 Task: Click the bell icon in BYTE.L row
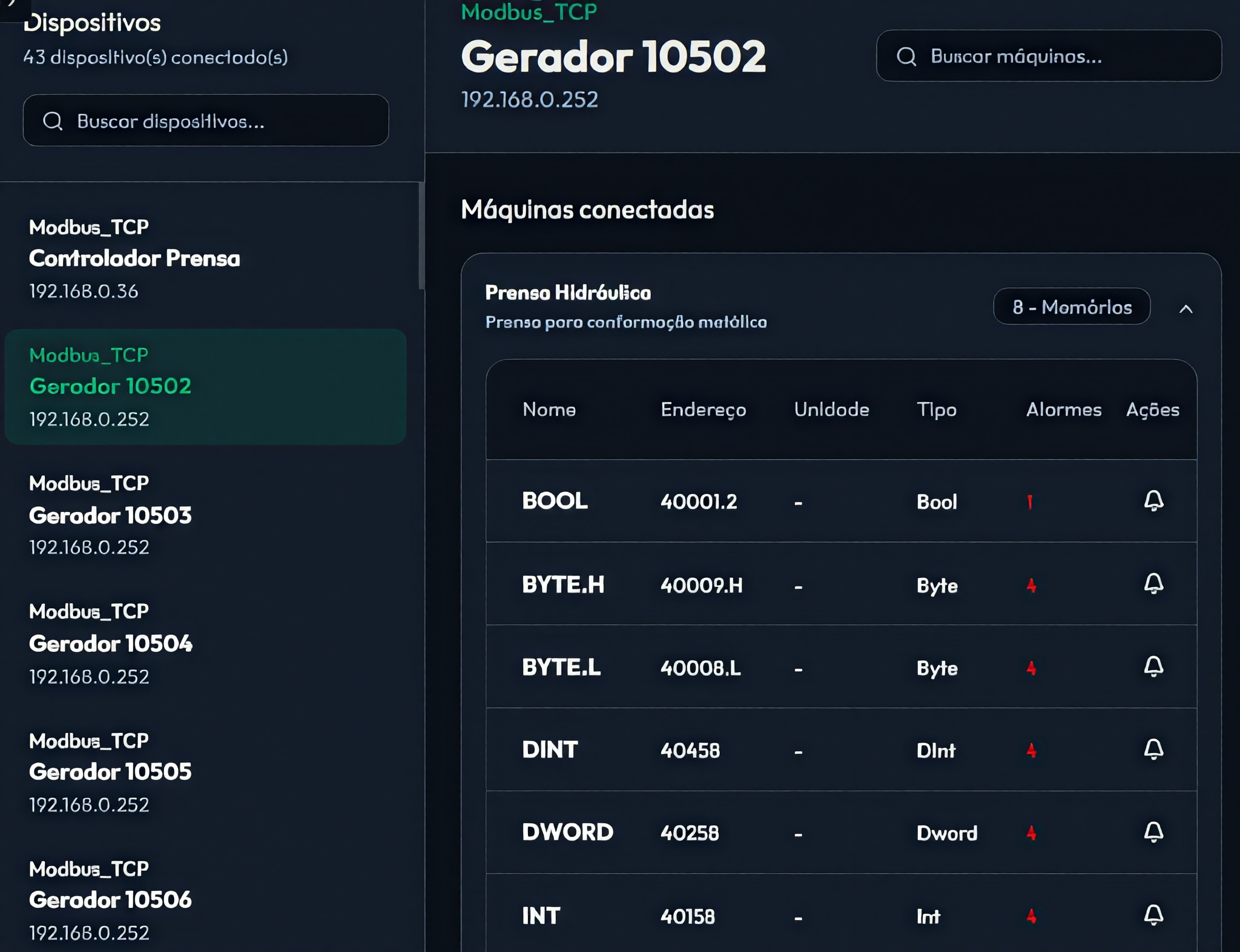click(1153, 666)
